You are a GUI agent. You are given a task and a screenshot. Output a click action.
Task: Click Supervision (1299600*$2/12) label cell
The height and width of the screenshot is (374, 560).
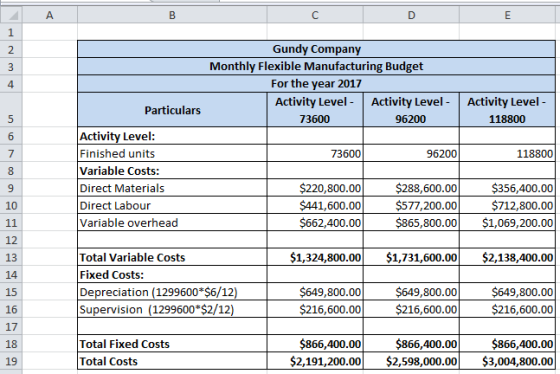pos(172,309)
